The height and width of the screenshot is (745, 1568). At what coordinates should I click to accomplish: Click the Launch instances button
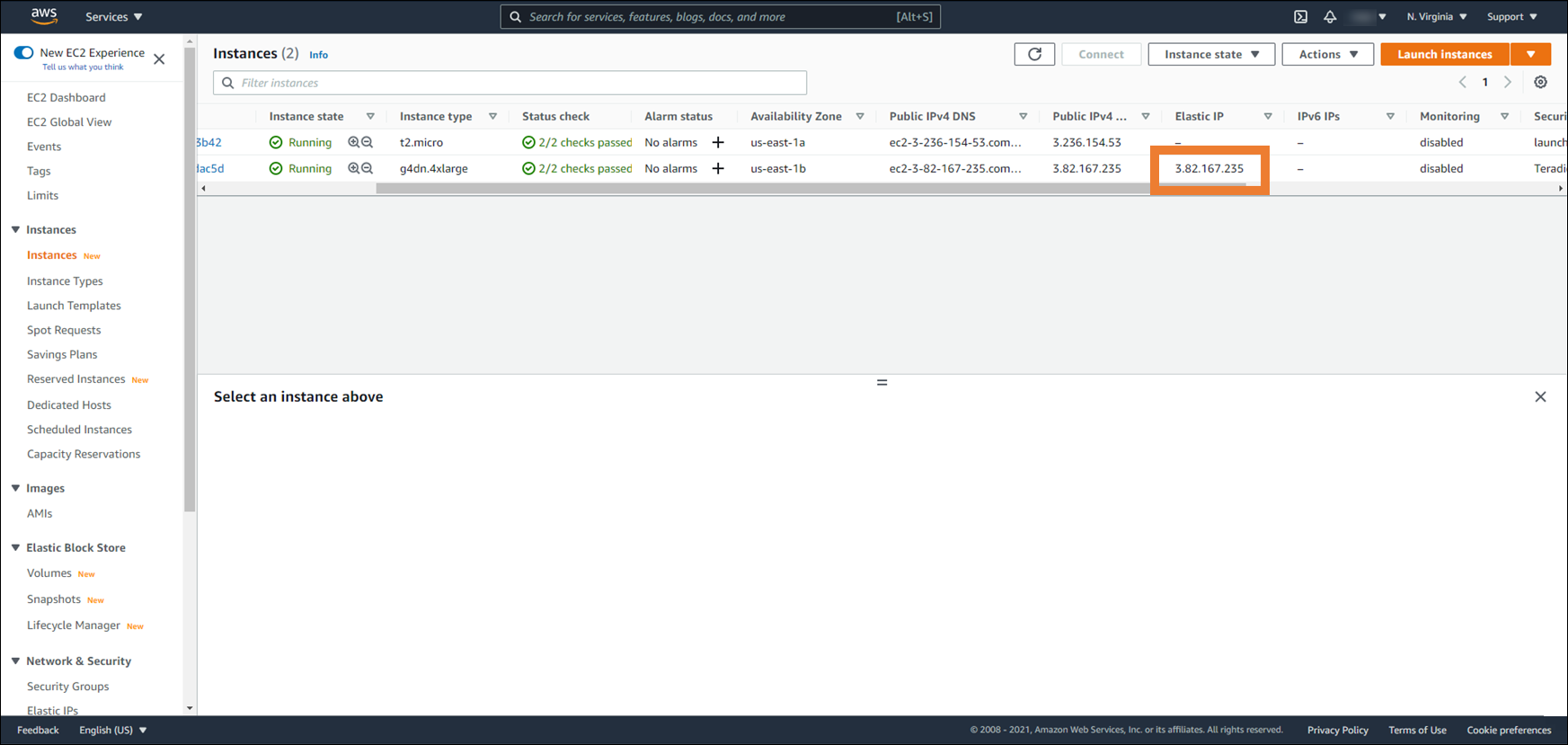pos(1444,54)
